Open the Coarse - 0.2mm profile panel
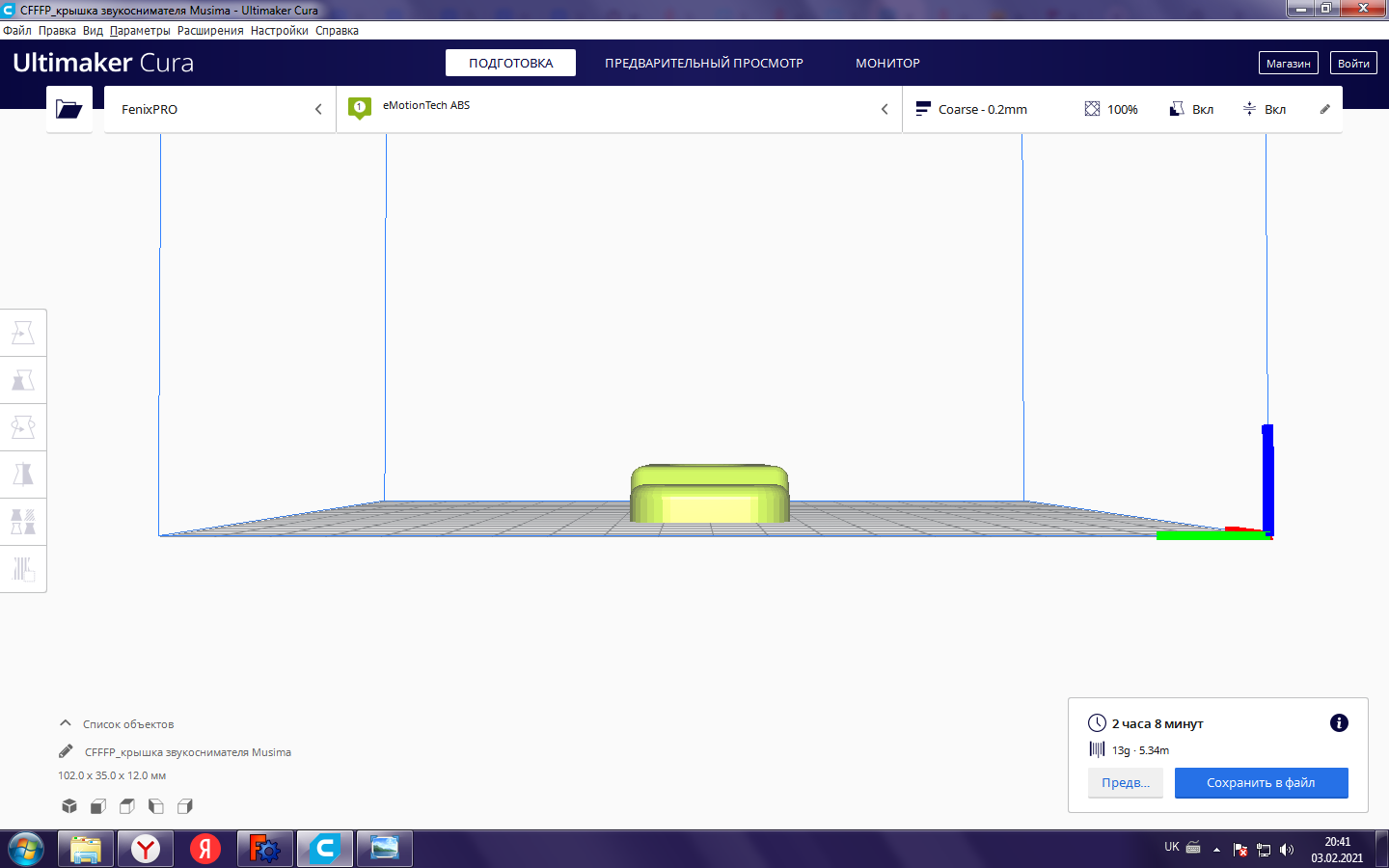The height and width of the screenshot is (868, 1389). tap(1122, 109)
